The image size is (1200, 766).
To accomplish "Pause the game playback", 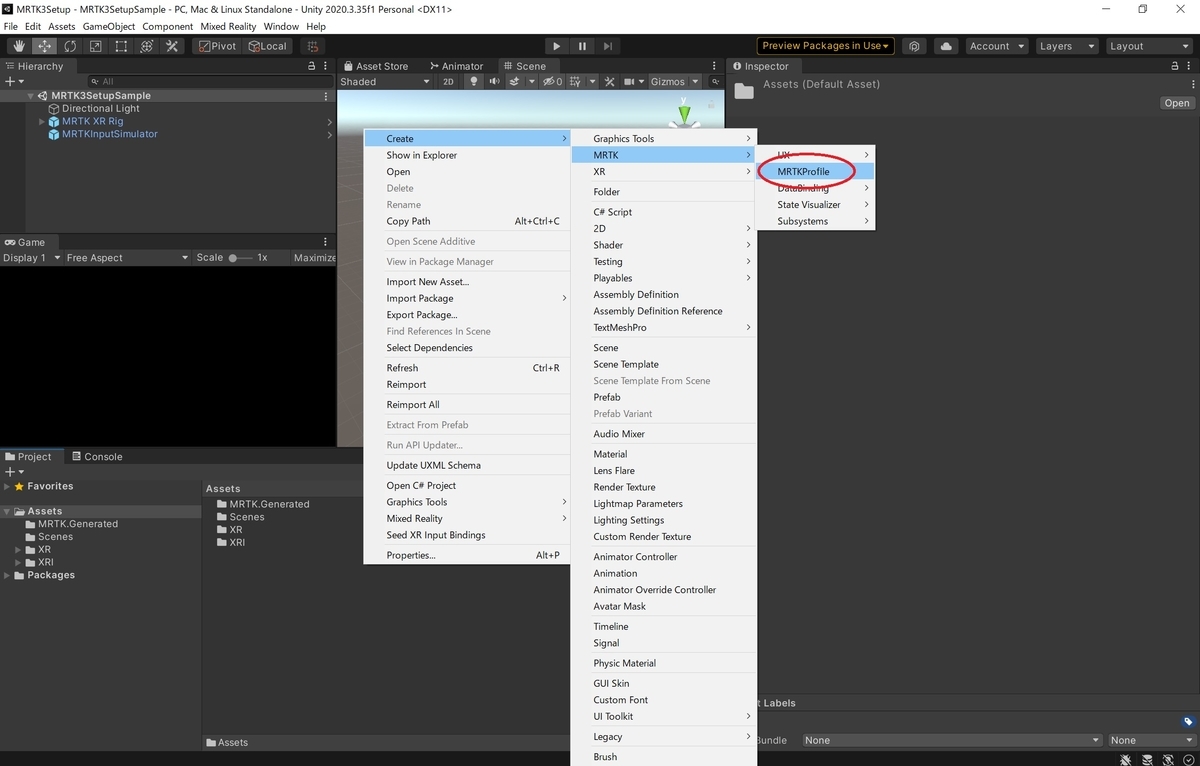I will [x=582, y=46].
